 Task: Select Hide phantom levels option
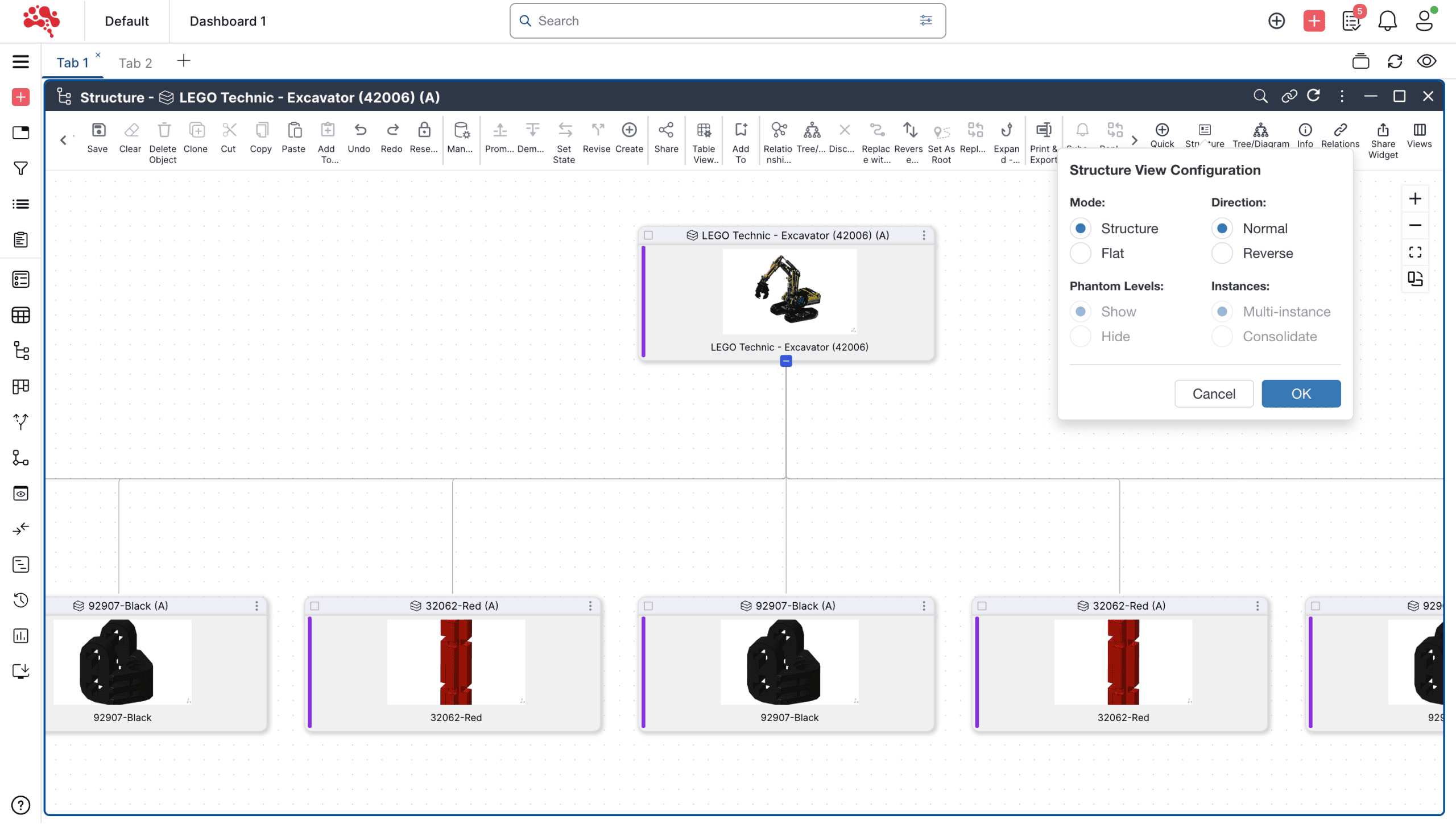click(1081, 337)
